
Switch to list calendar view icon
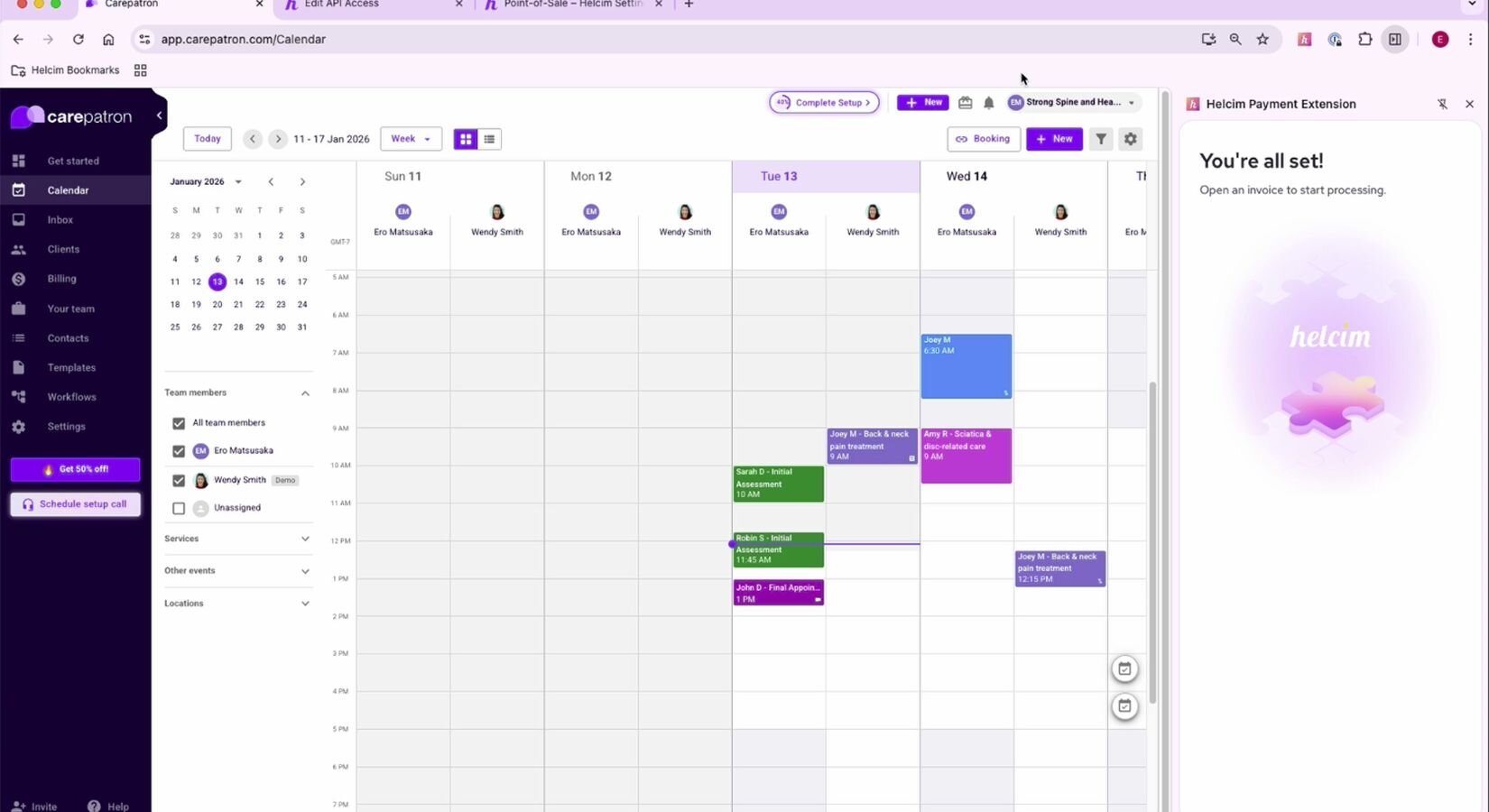point(489,139)
